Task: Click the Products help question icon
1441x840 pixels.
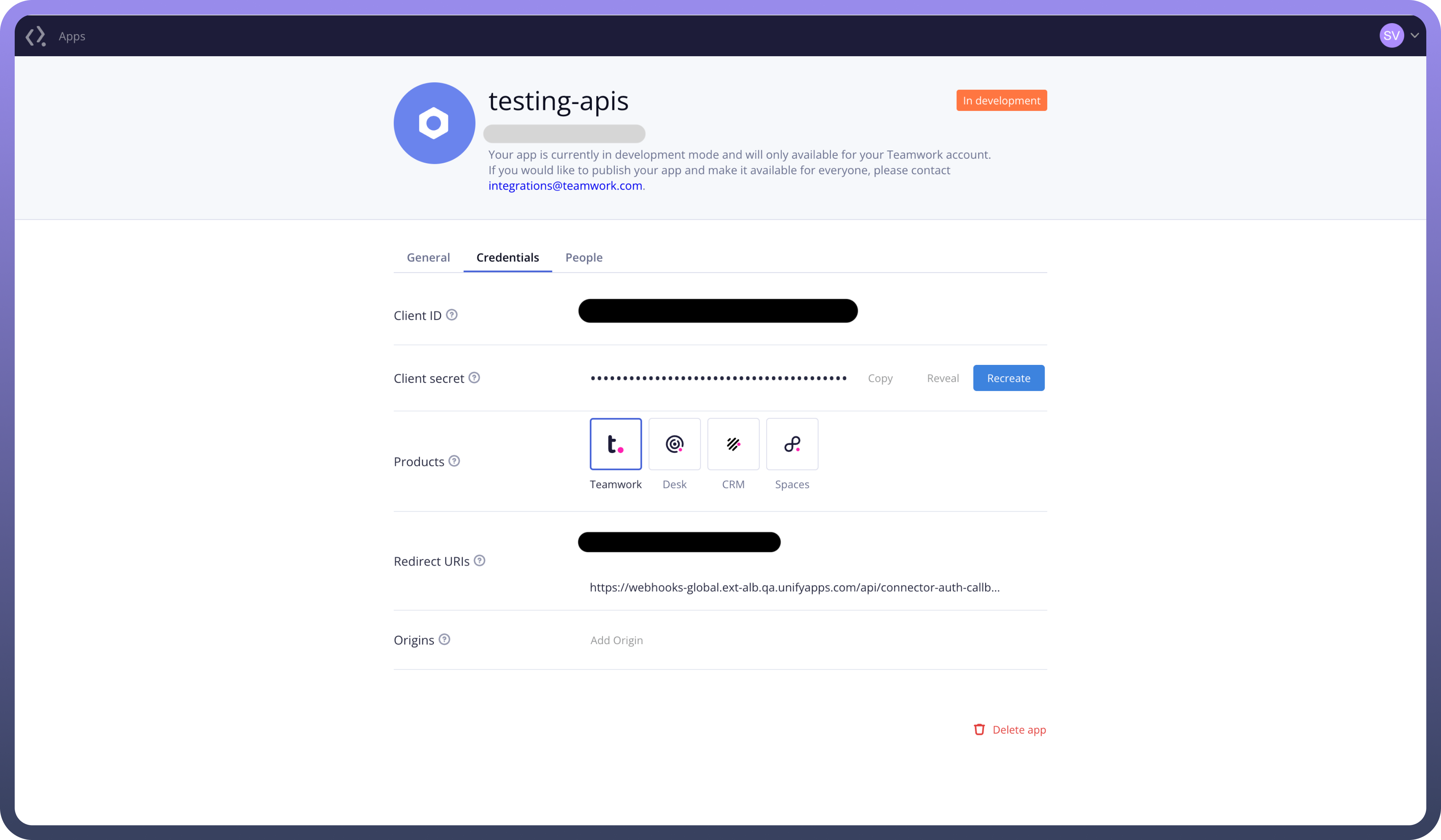Action: click(454, 461)
